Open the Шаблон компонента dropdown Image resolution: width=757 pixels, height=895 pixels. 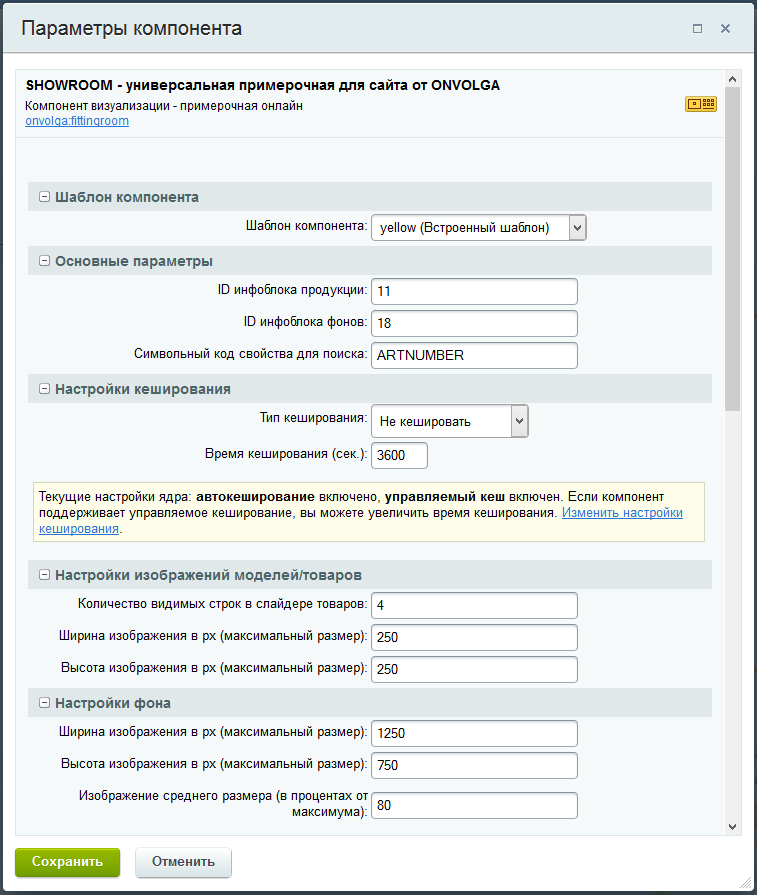[x=478, y=228]
